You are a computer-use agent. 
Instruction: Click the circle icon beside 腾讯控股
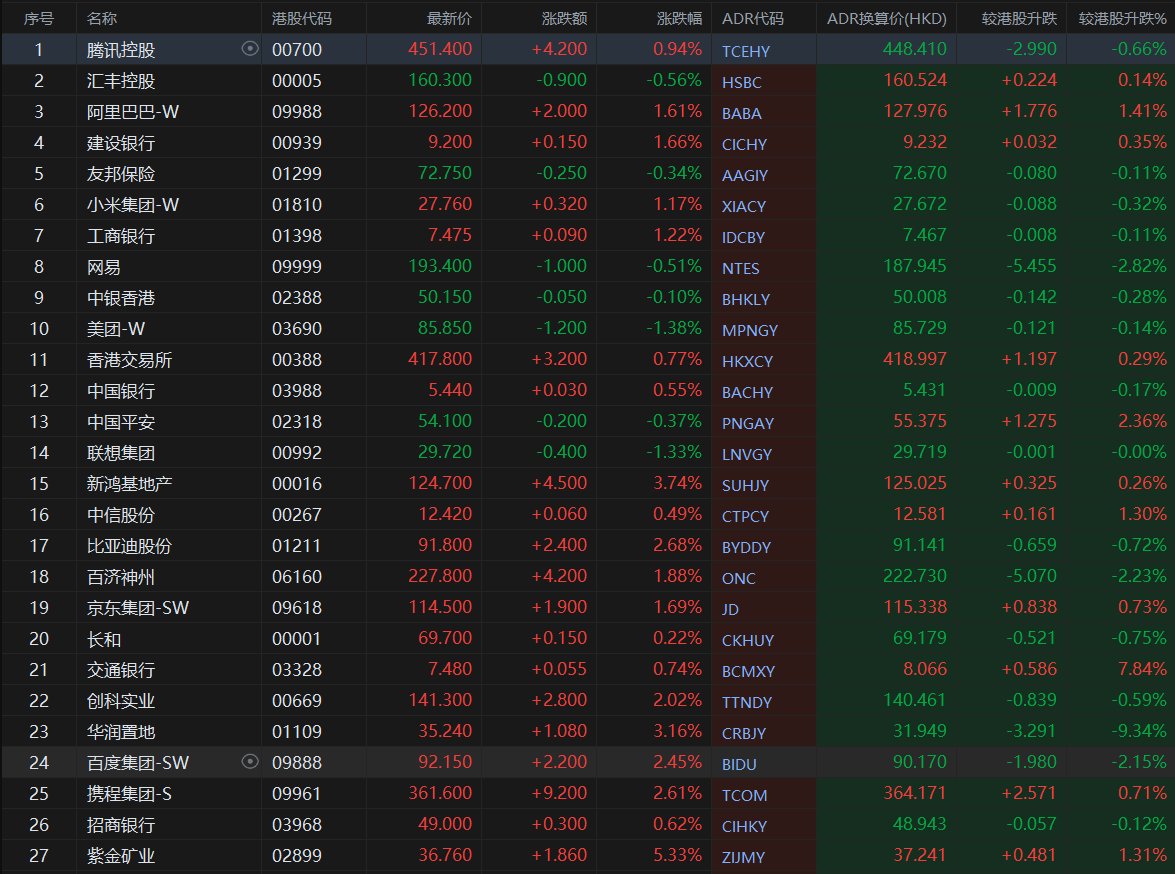tap(250, 49)
